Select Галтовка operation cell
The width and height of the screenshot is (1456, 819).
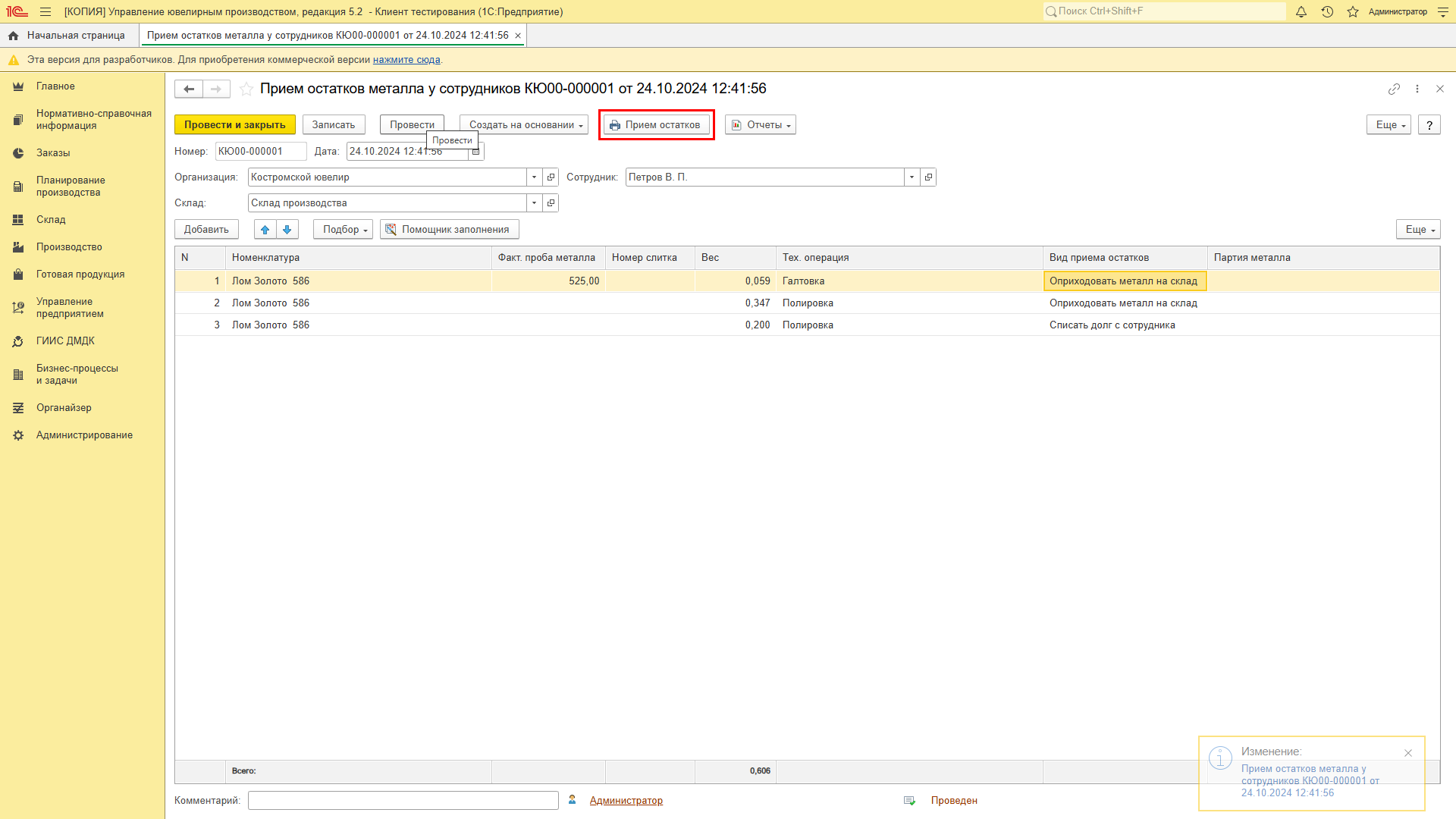coord(909,281)
